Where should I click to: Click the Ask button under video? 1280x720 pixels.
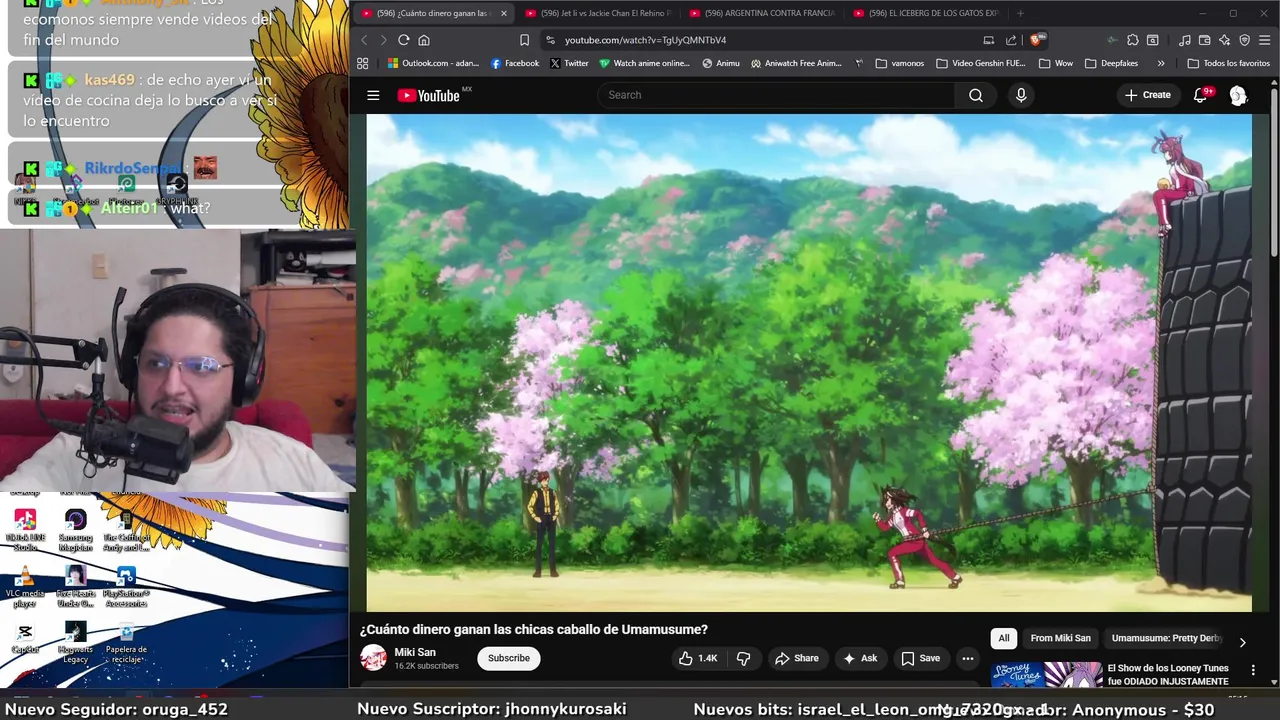coord(860,658)
